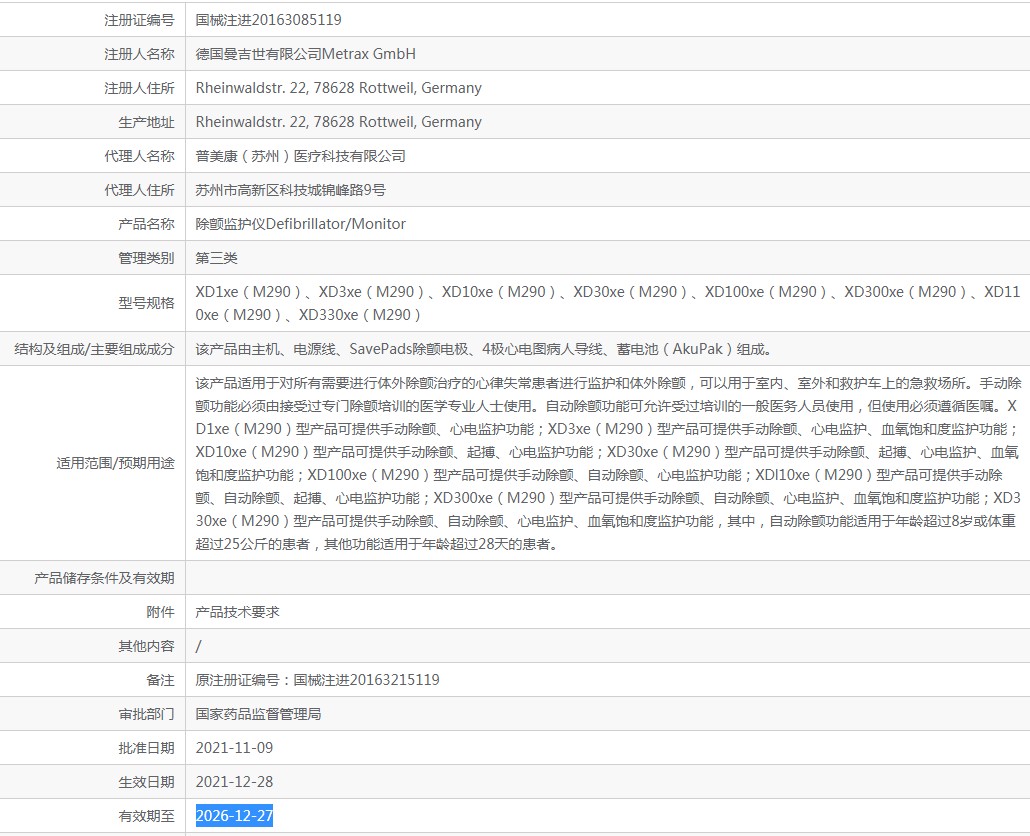Click agent address 苏州市高新区科技城锦峰路9号
The width and height of the screenshot is (1030, 836).
point(290,190)
